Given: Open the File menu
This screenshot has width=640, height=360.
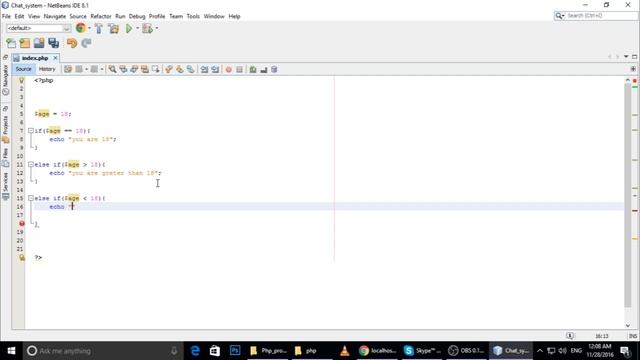Looking at the screenshot, I should [6, 16].
